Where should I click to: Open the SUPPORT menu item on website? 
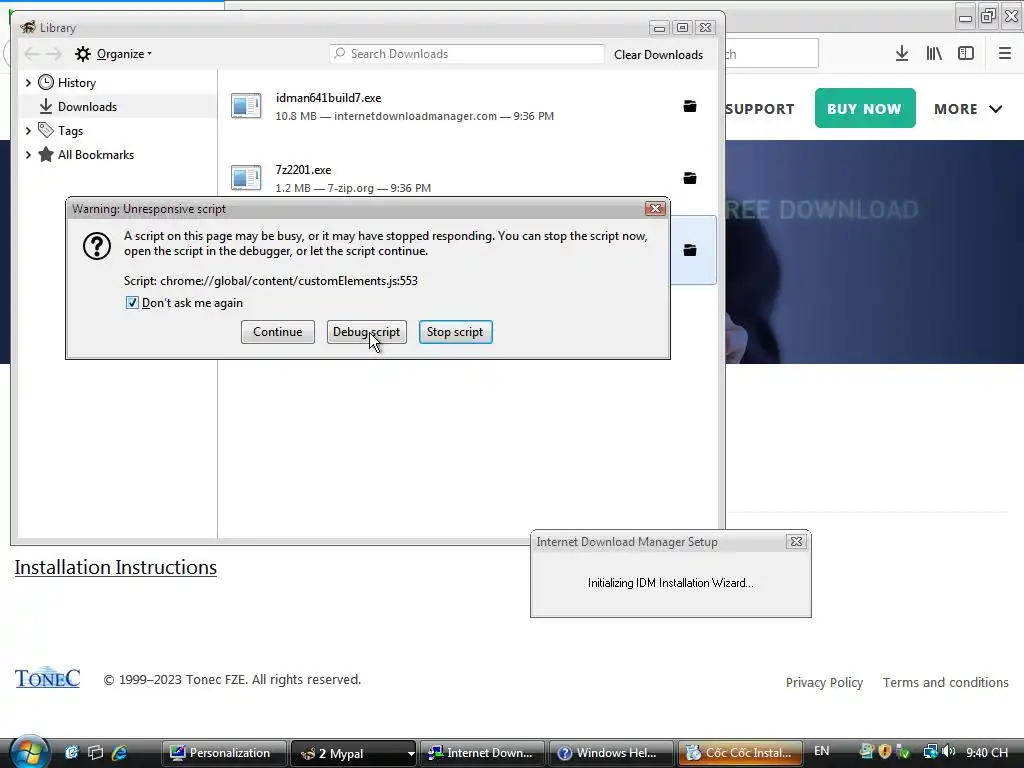pyautogui.click(x=760, y=109)
